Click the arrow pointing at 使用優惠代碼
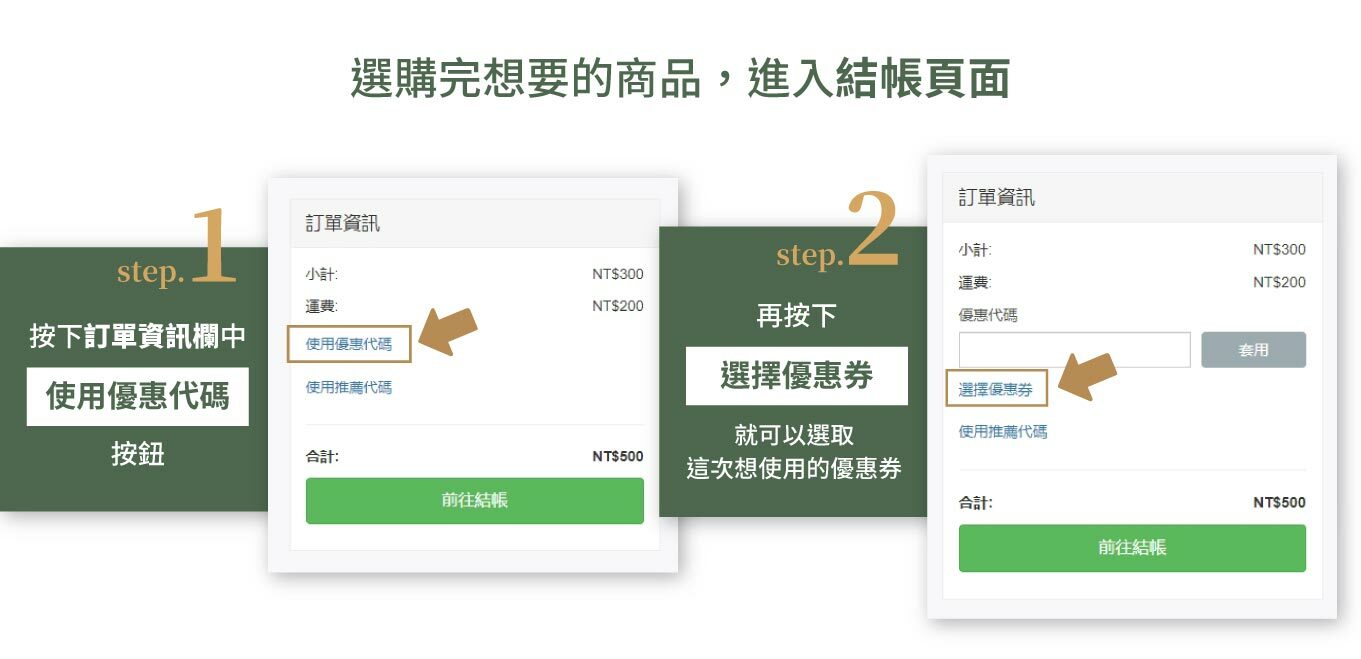 (447, 332)
